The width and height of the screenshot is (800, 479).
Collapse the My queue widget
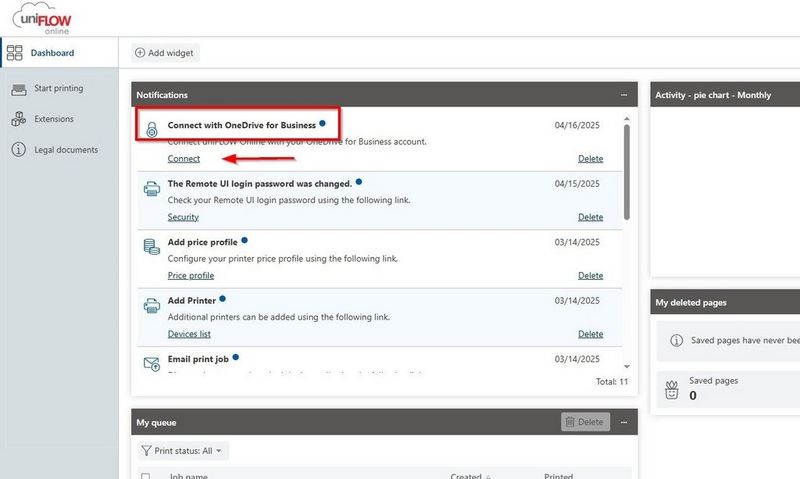(x=624, y=422)
